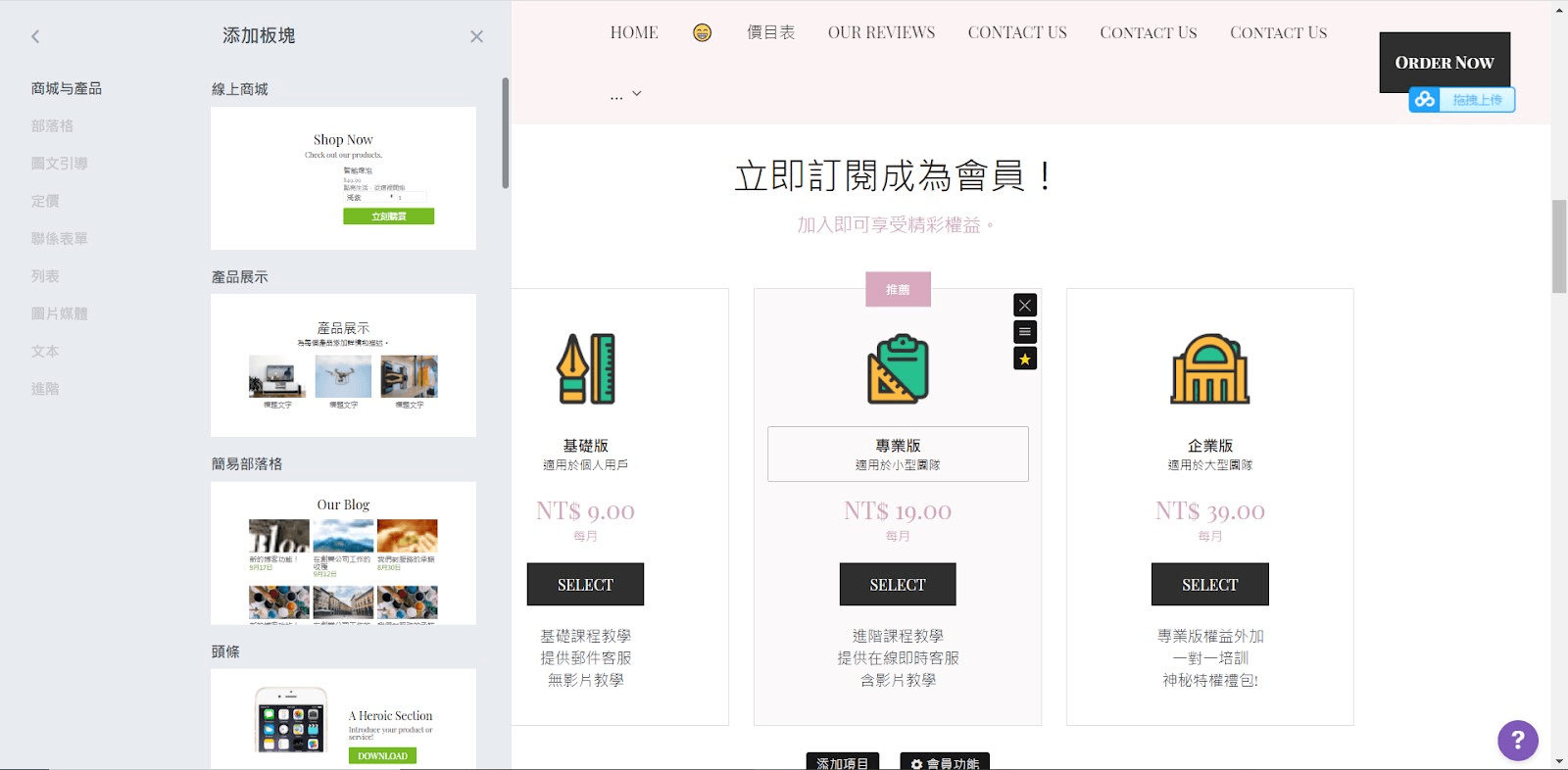Click OUR REVIEWS in the navigation
The width and height of the screenshot is (1568, 770).
881,32
